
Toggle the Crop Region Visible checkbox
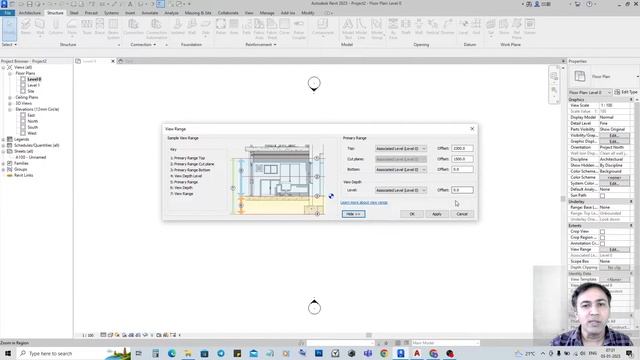tap(602, 238)
